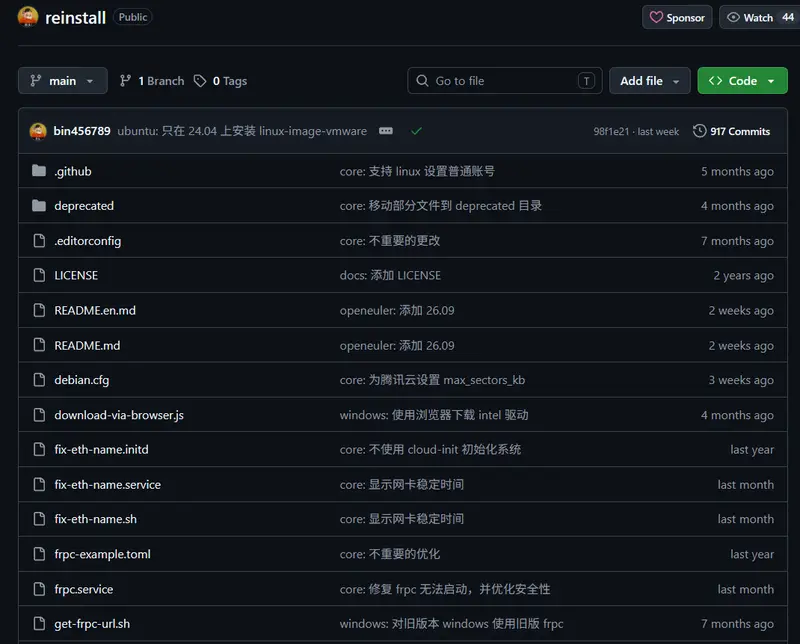The width and height of the screenshot is (800, 644).
Task: Open commit message 移动部分文件到 deprecated 目录
Action: pos(441,206)
